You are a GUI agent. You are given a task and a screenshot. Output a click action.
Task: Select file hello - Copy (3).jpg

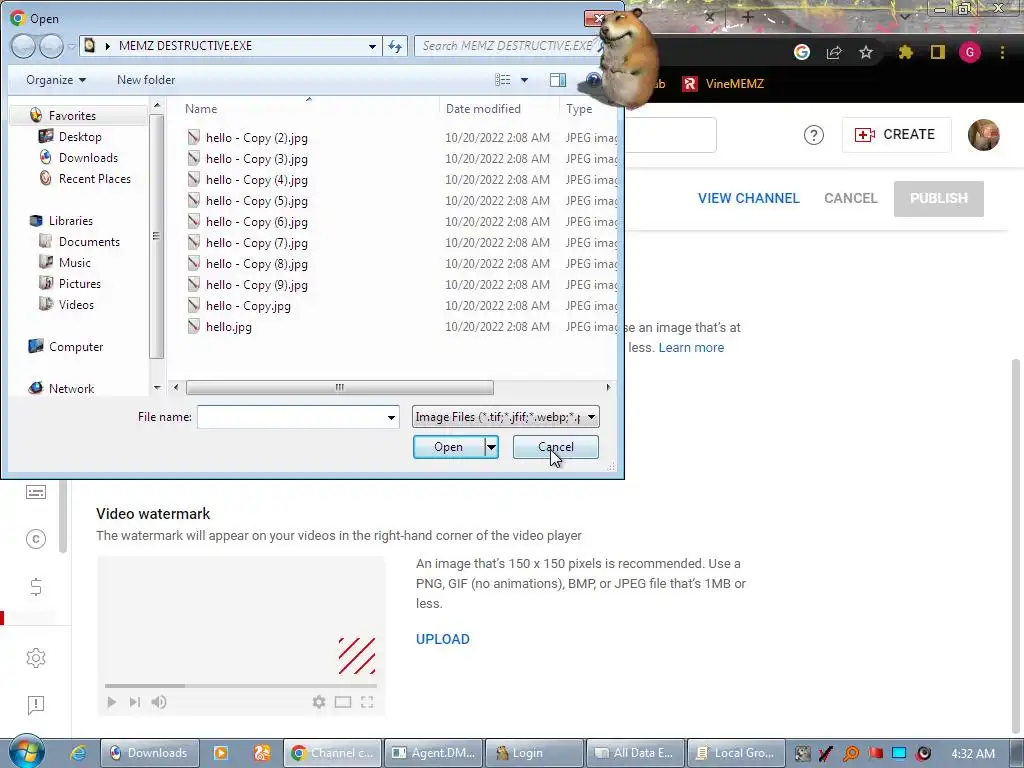click(256, 159)
